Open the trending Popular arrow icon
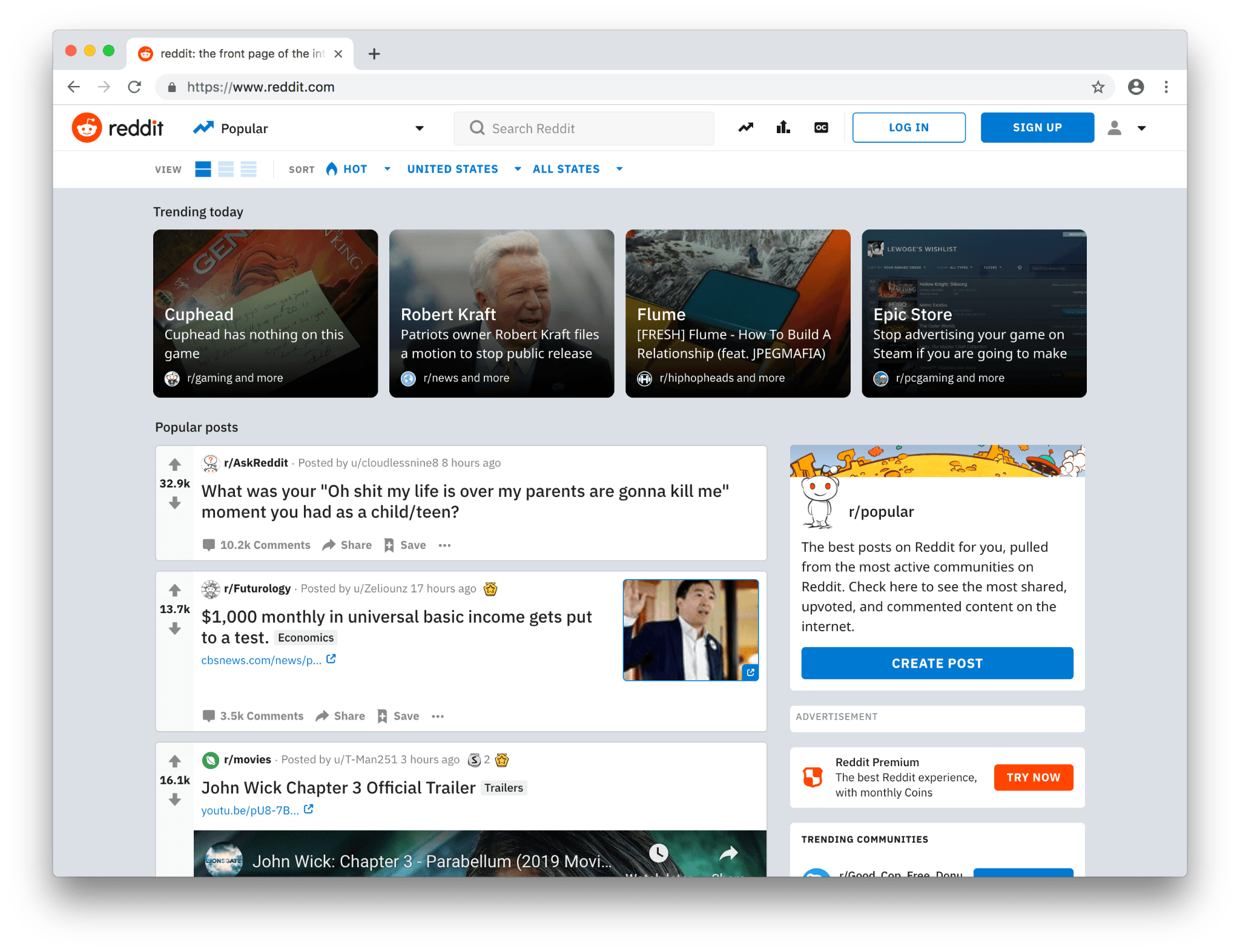This screenshot has height=952, width=1240. pos(745,128)
